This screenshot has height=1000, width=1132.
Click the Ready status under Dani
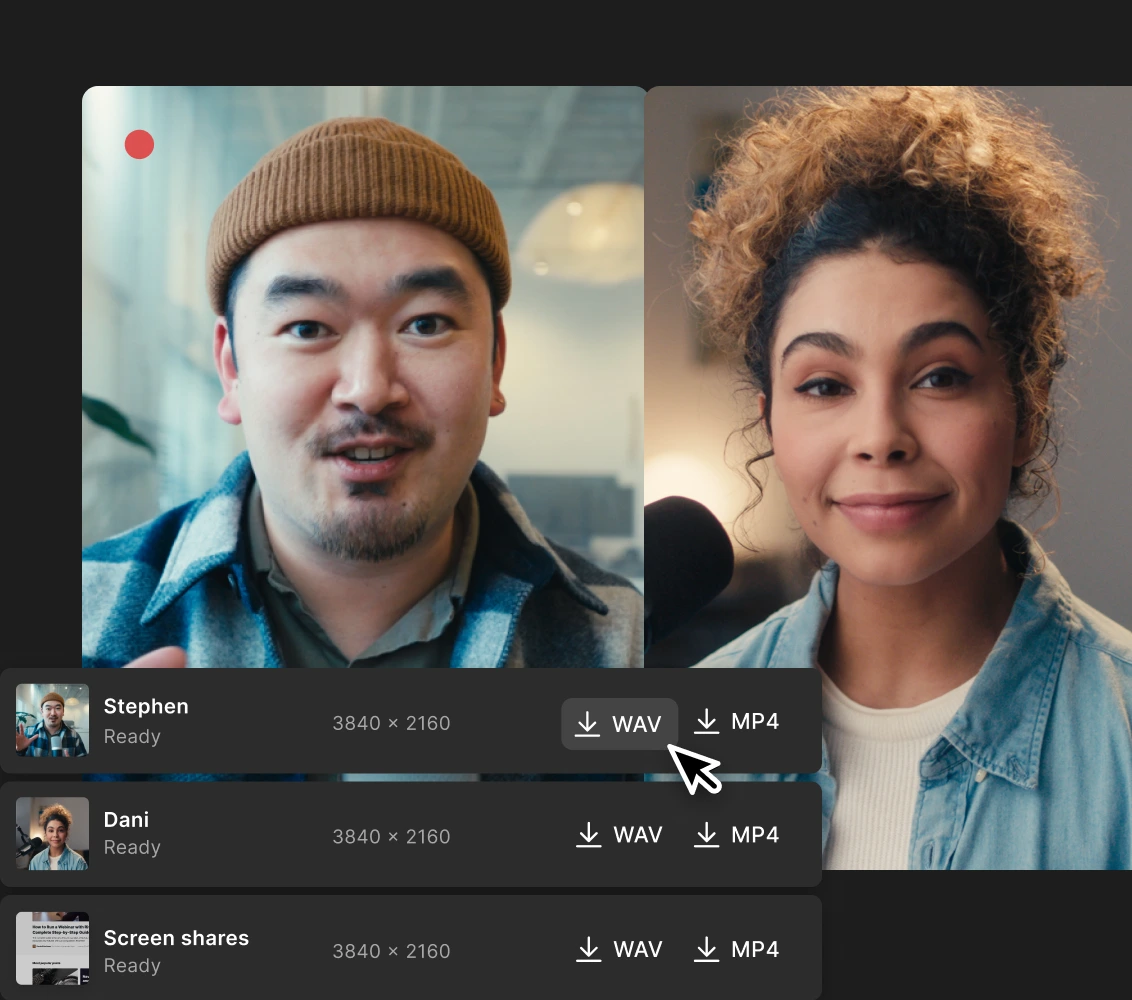pyautogui.click(x=132, y=847)
